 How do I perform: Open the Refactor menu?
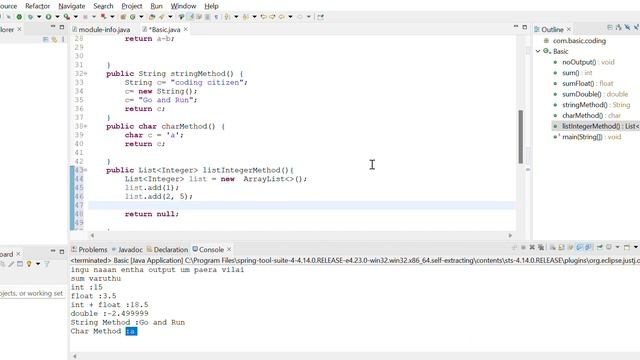pyautogui.click(x=38, y=6)
